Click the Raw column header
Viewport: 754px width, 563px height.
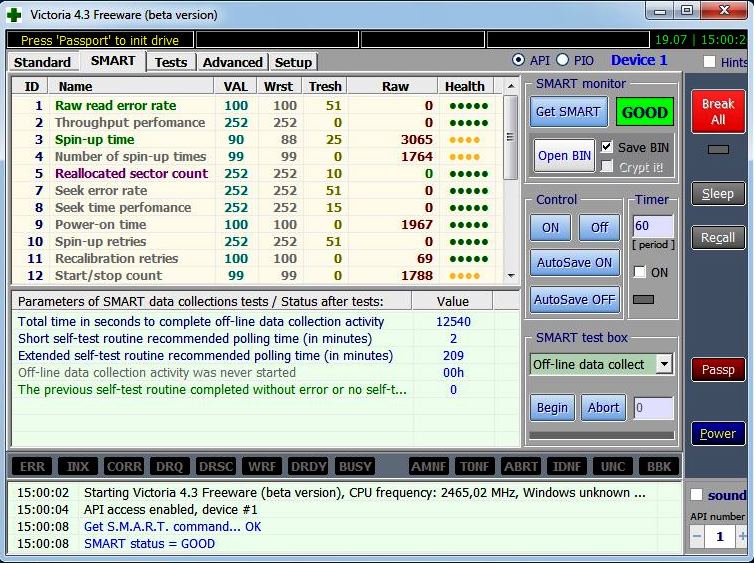pyautogui.click(x=392, y=87)
